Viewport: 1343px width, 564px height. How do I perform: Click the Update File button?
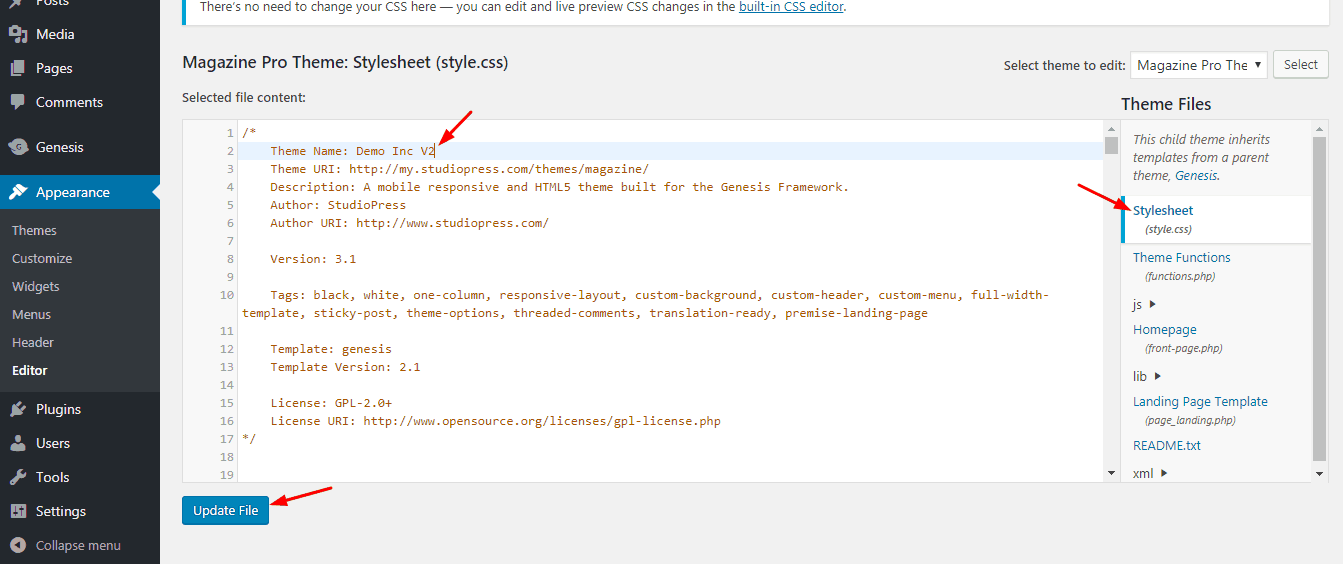pos(226,510)
